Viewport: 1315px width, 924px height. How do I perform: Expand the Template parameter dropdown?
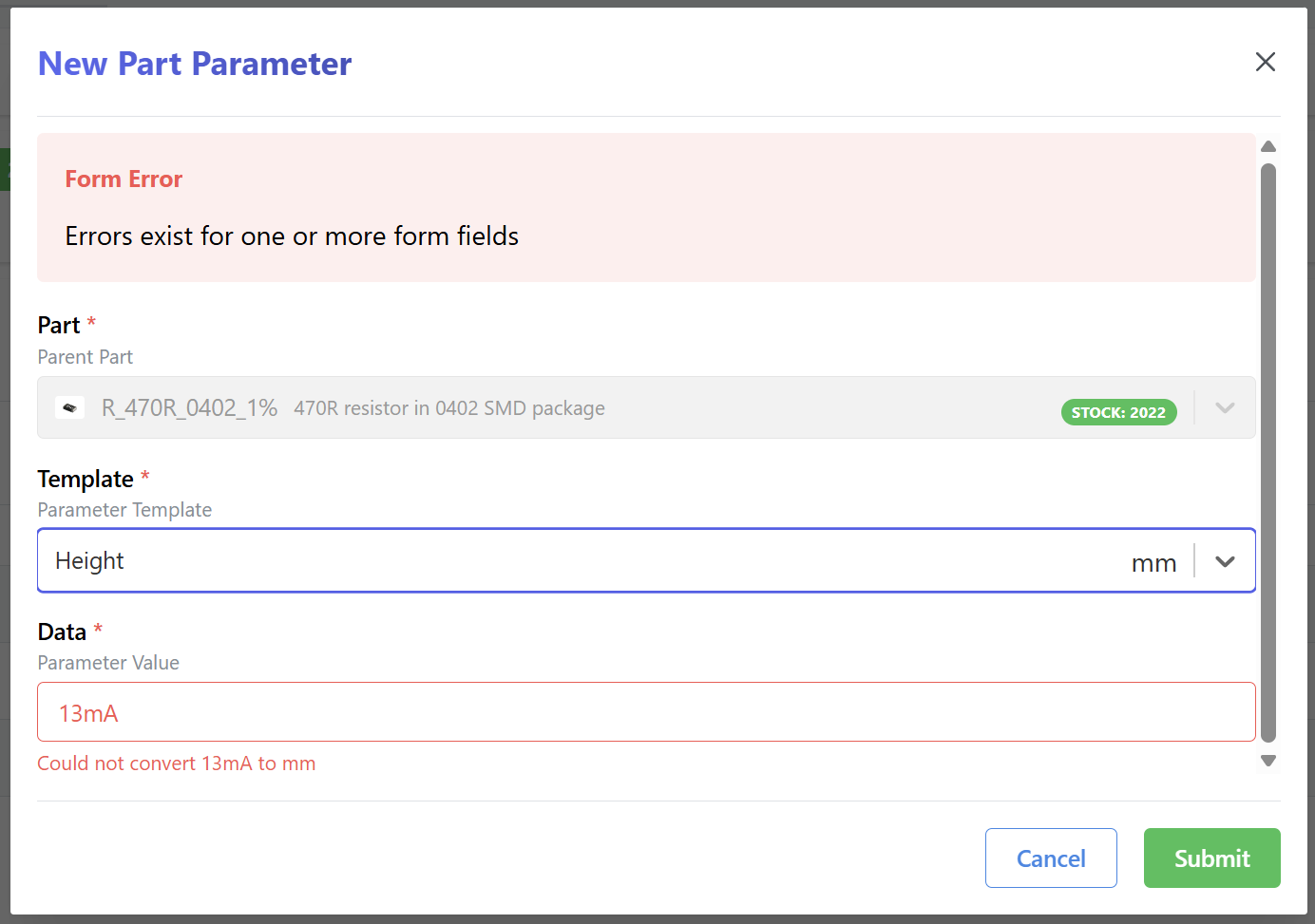click(1225, 560)
